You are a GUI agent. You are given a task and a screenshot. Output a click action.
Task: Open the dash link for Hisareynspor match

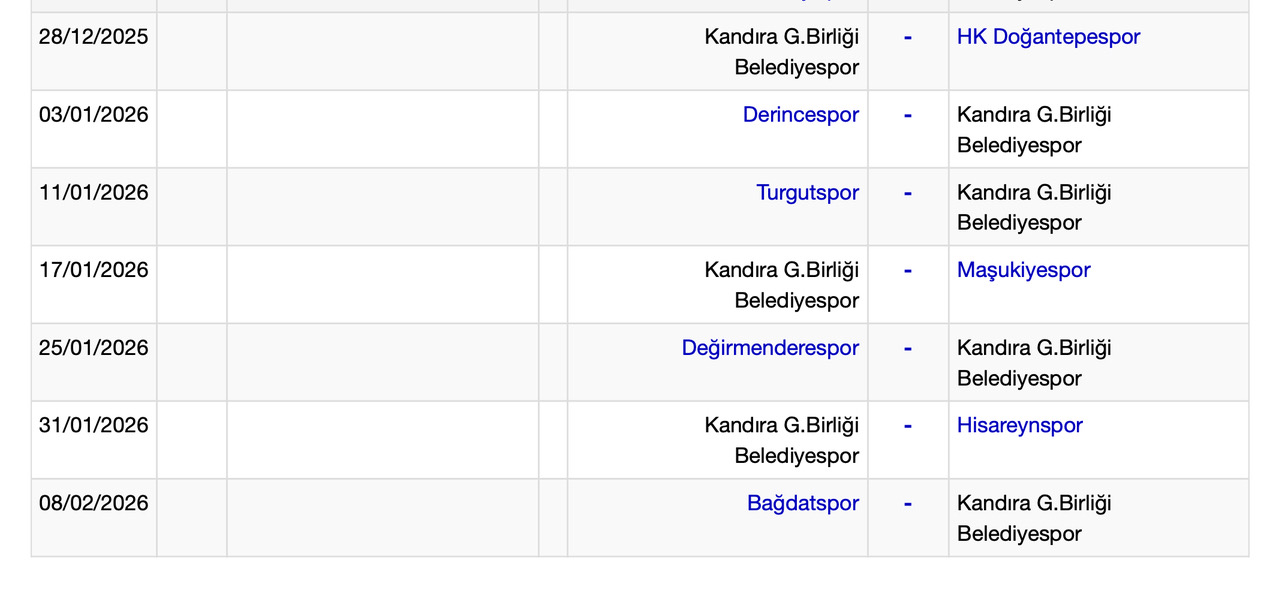907,426
